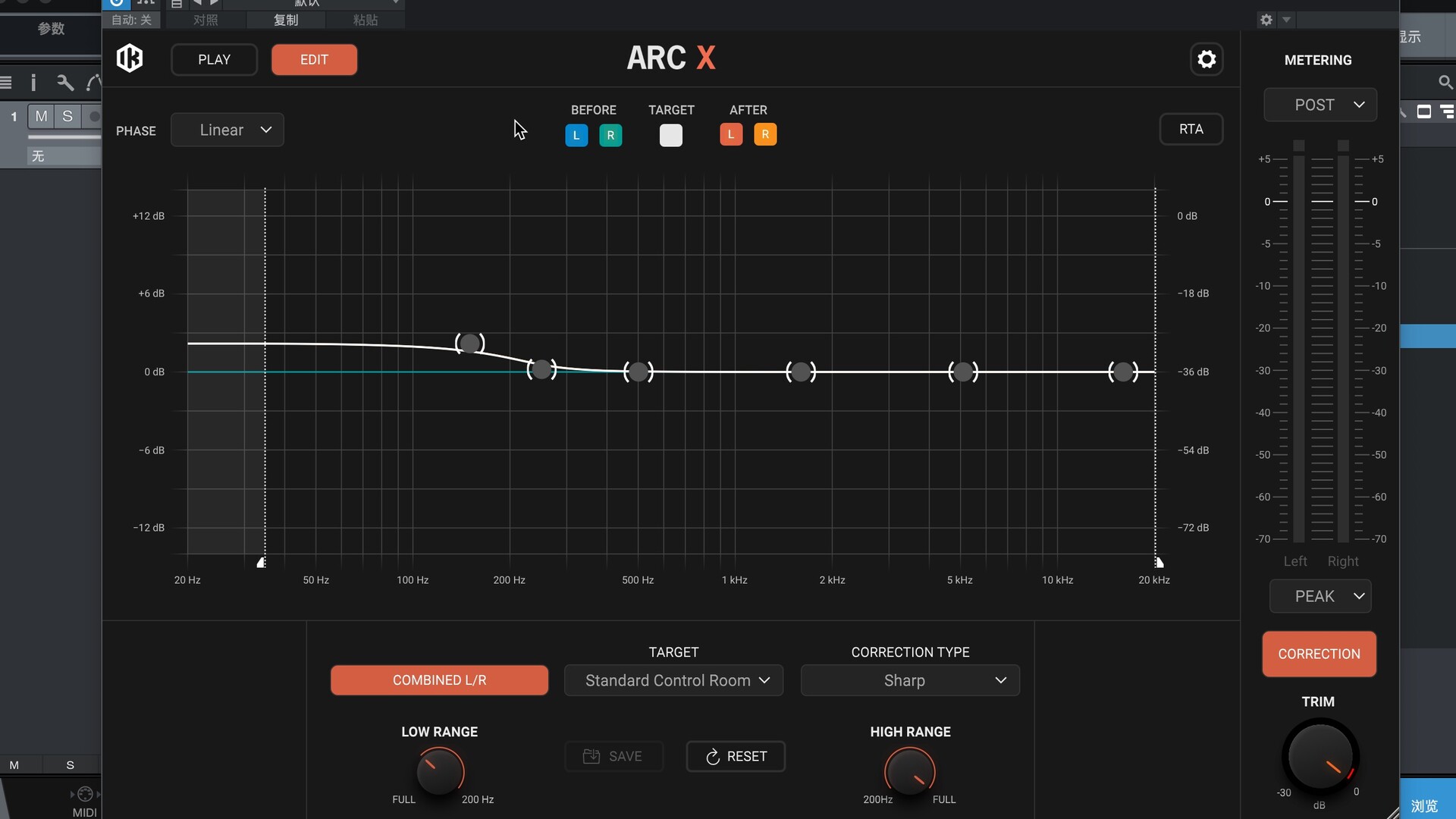Click the IK Multimedia logo icon
The height and width of the screenshot is (819, 1456).
(130, 58)
